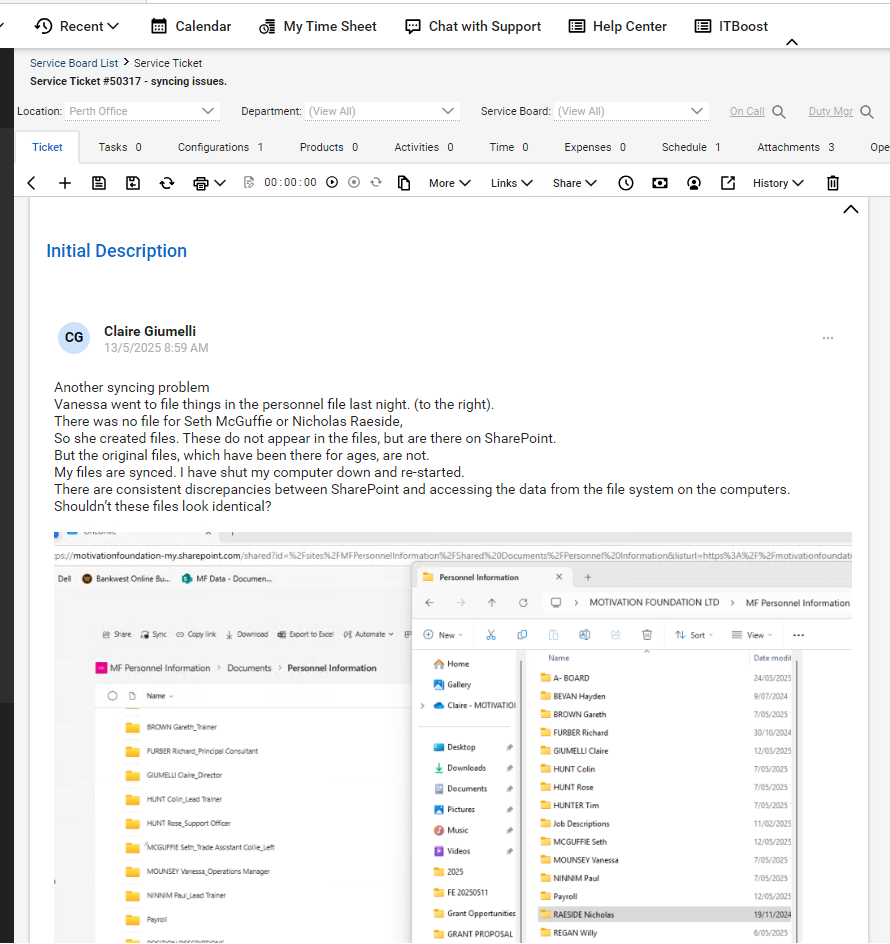The width and height of the screenshot is (890, 944).
Task: Click the copy documents icon
Action: click(x=404, y=183)
